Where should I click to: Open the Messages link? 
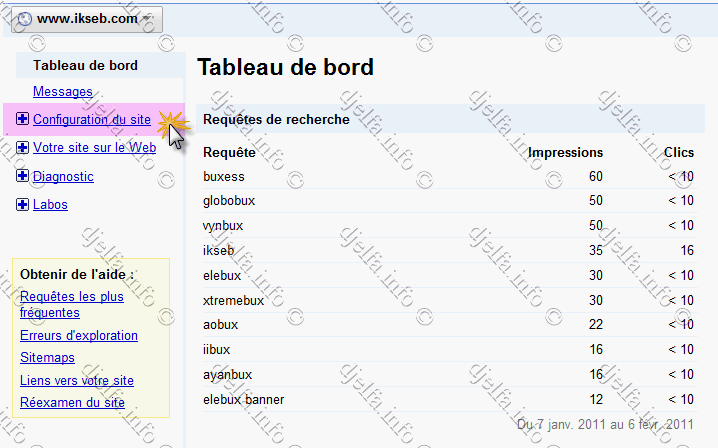coord(63,92)
